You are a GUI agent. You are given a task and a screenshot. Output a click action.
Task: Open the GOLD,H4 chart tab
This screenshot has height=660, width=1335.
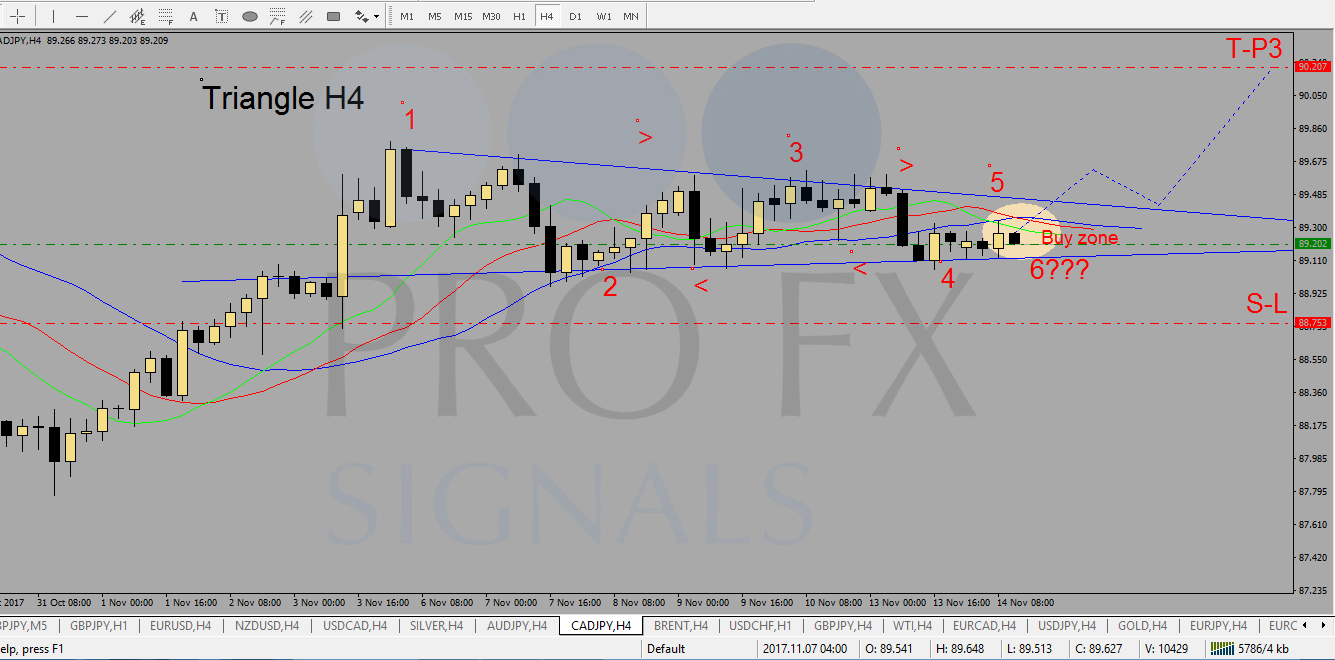[x=1140, y=626]
